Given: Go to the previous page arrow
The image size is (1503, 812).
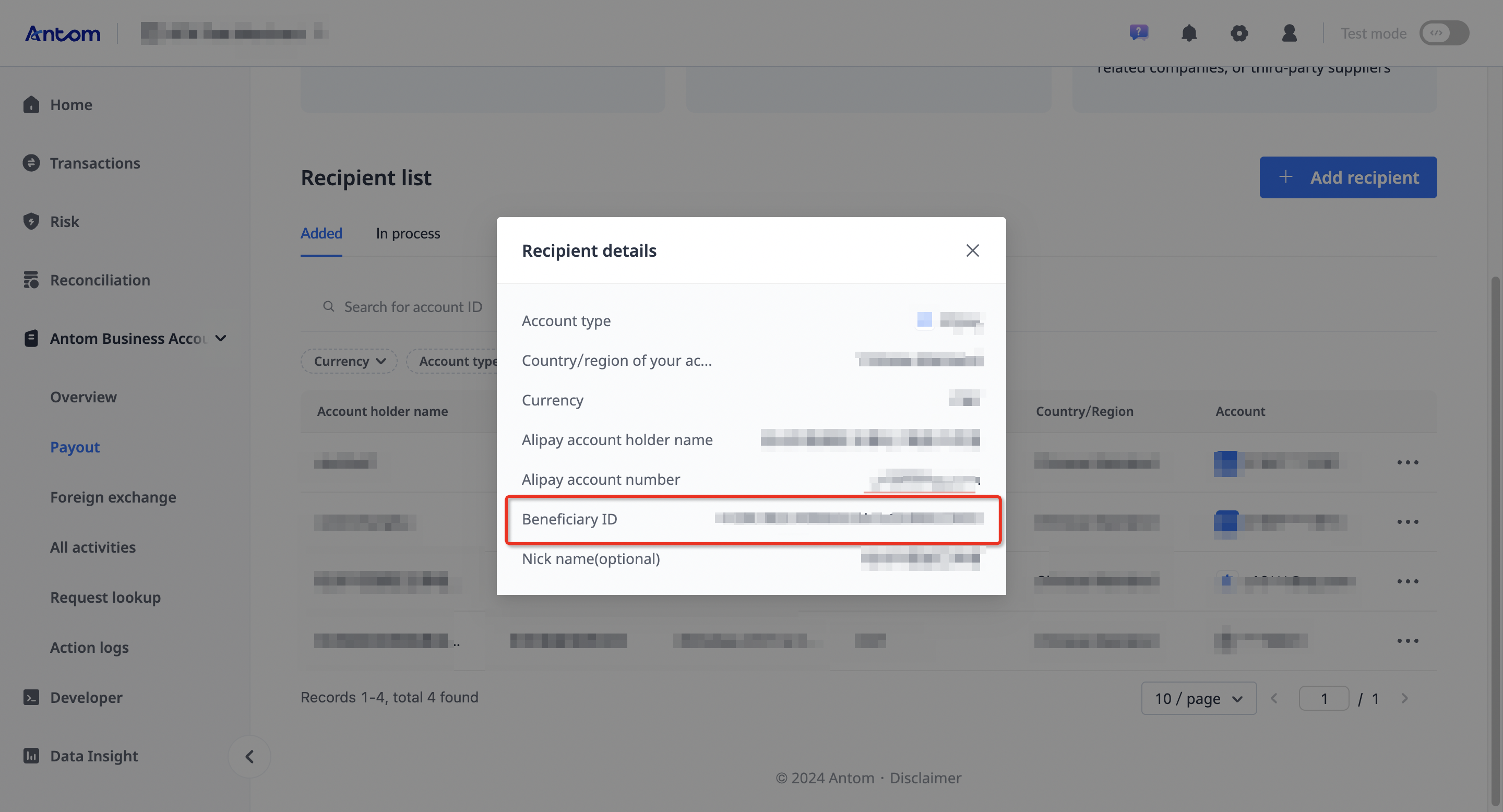Looking at the screenshot, I should [x=1274, y=698].
